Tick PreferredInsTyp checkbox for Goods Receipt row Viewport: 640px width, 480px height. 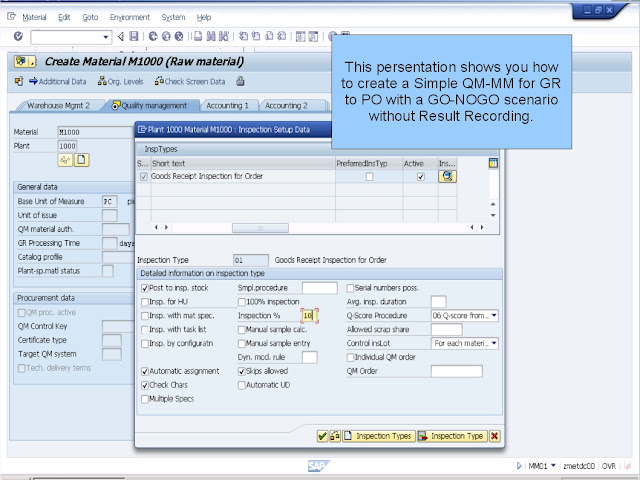[x=369, y=177]
